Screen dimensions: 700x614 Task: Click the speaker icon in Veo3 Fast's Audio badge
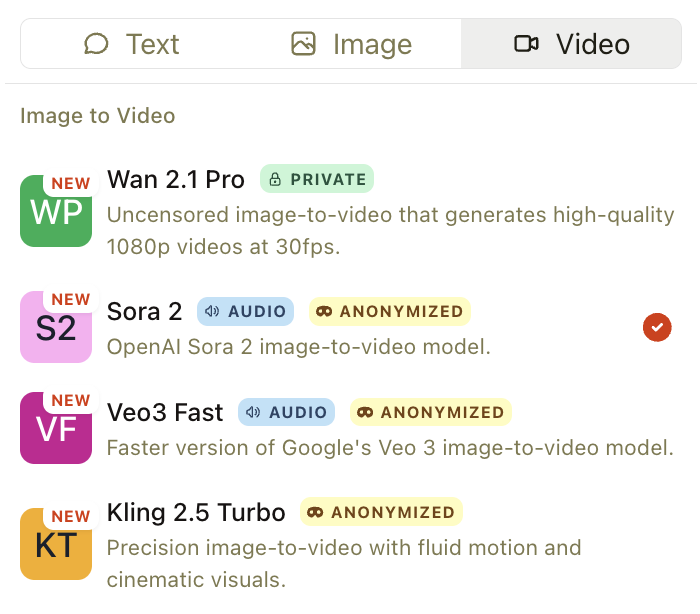[x=252, y=412]
